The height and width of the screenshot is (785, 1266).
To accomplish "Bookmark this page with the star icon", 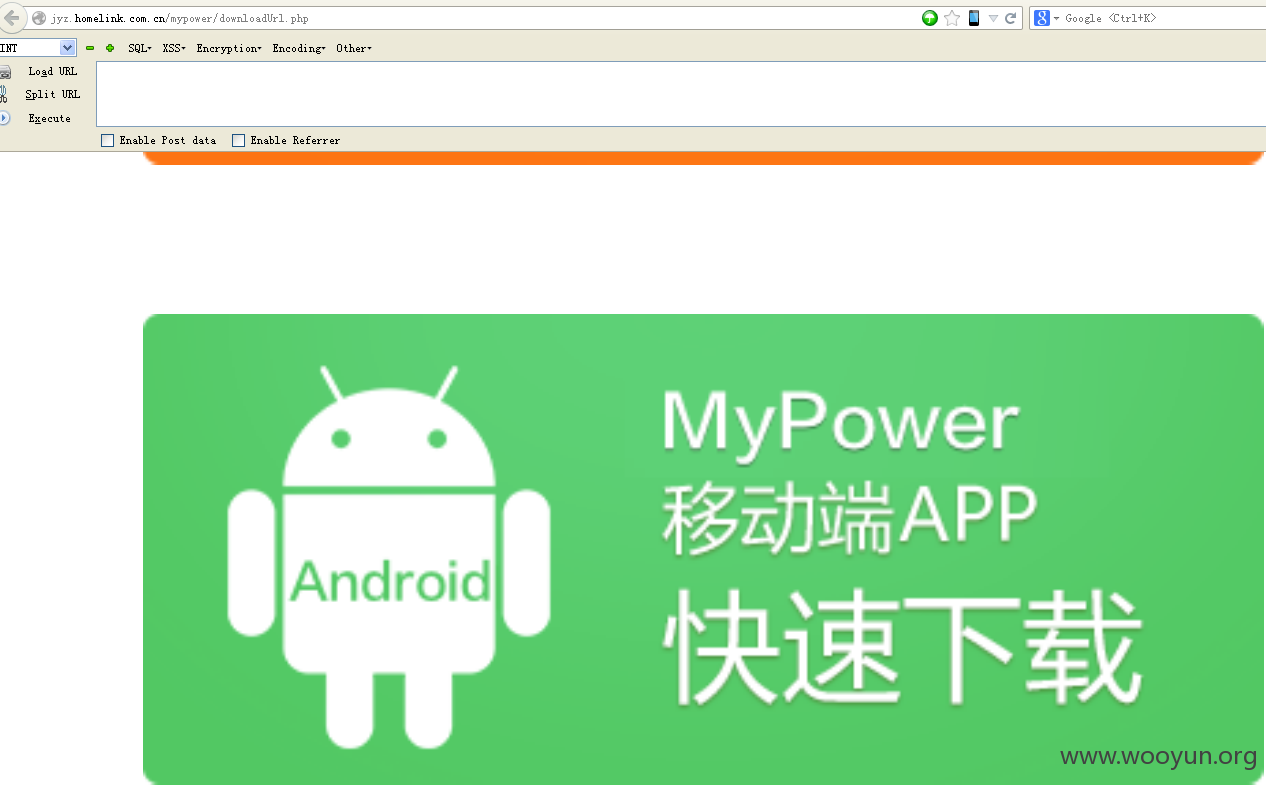I will pyautogui.click(x=952, y=18).
